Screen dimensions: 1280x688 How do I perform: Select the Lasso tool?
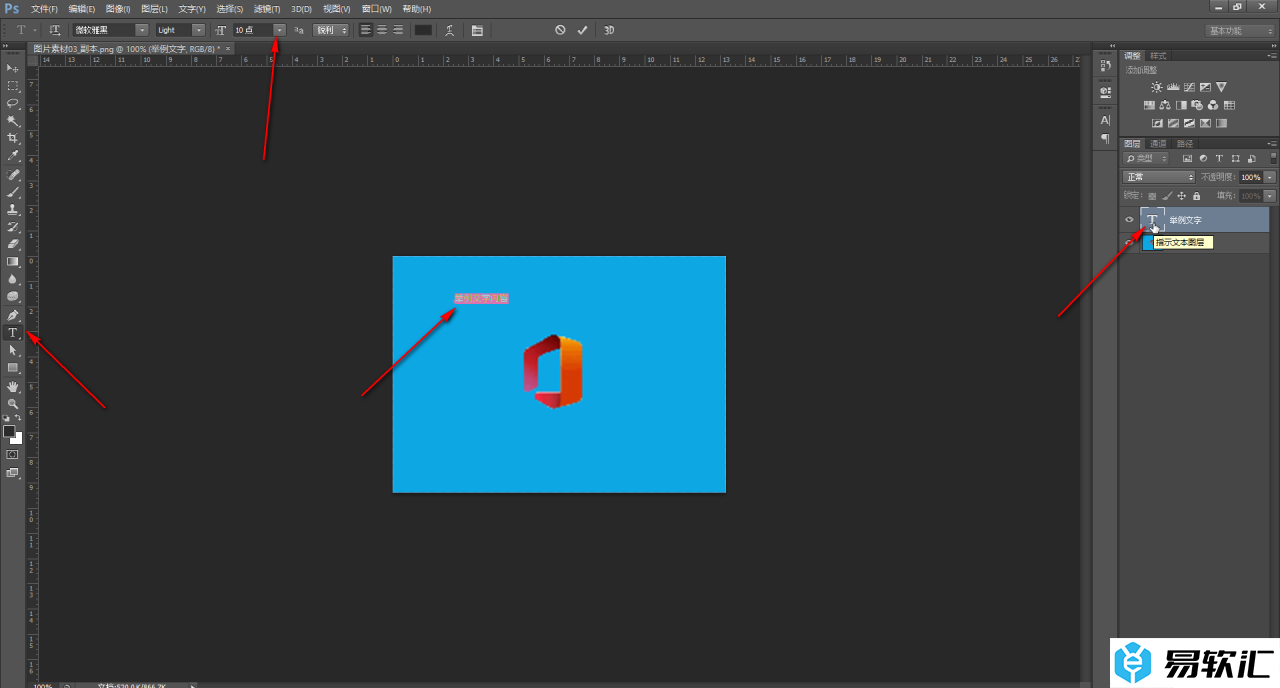13,103
